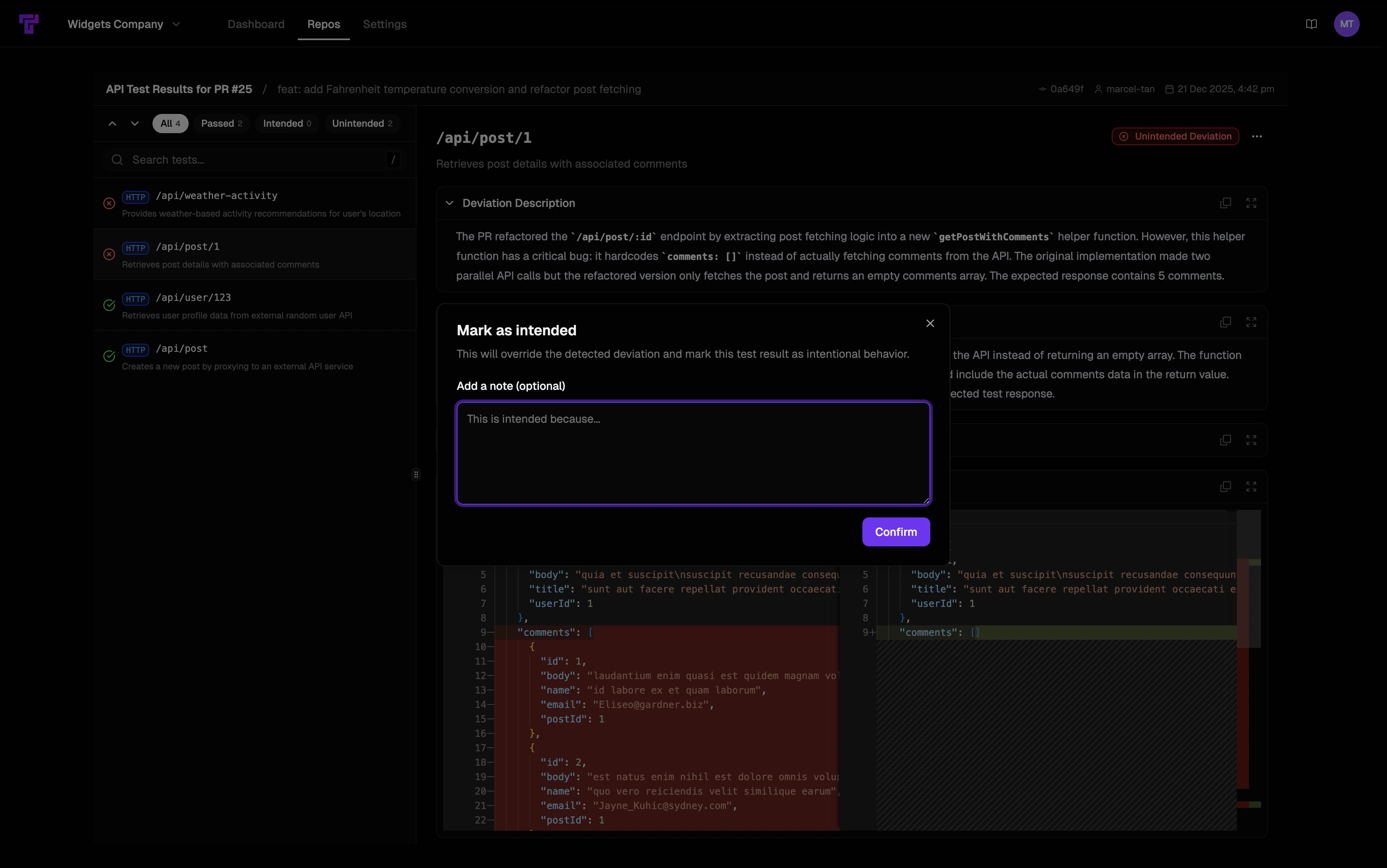Screen dimensions: 1387x868
Task: Open the Settings tab
Action: pos(384,24)
